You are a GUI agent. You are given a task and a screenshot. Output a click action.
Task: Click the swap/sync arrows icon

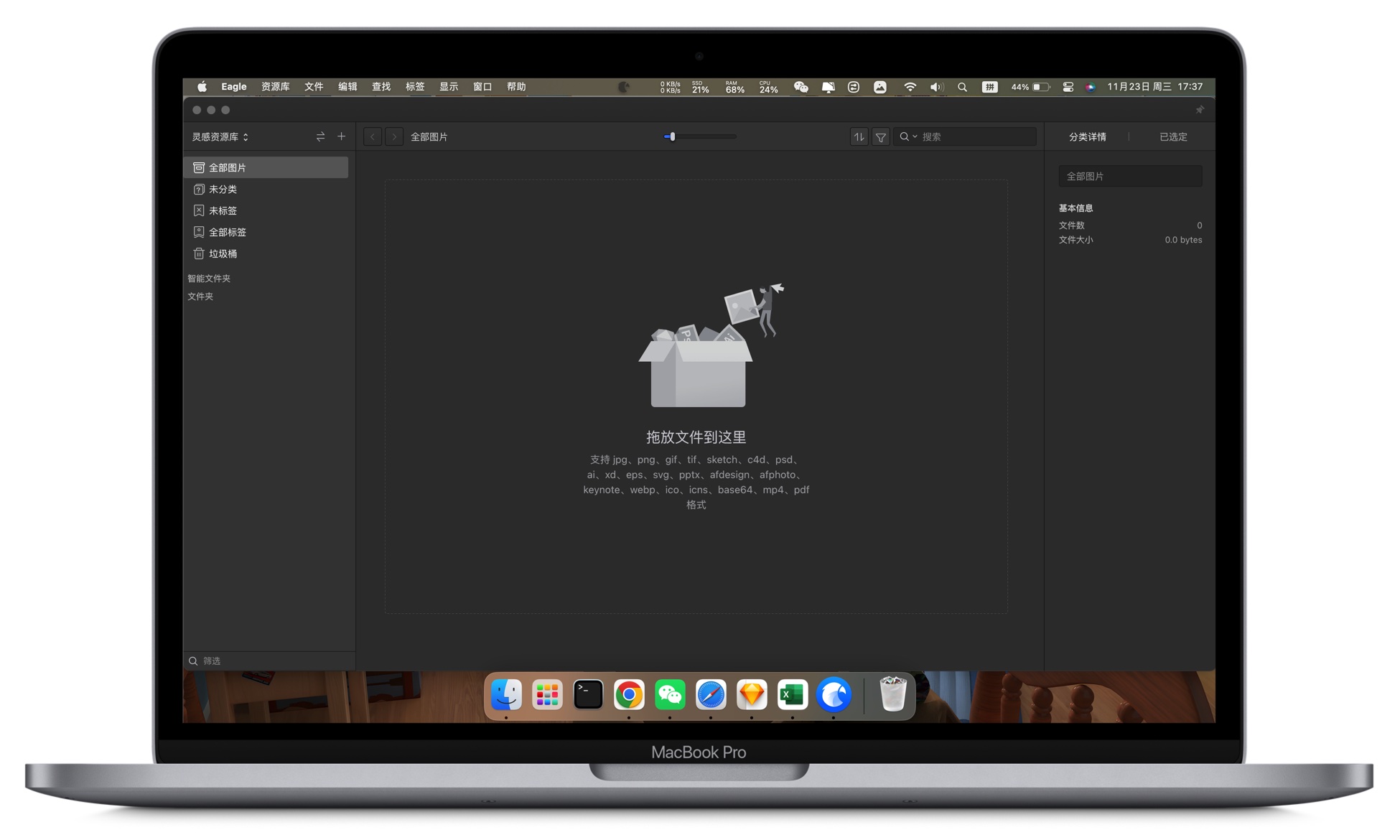(320, 137)
